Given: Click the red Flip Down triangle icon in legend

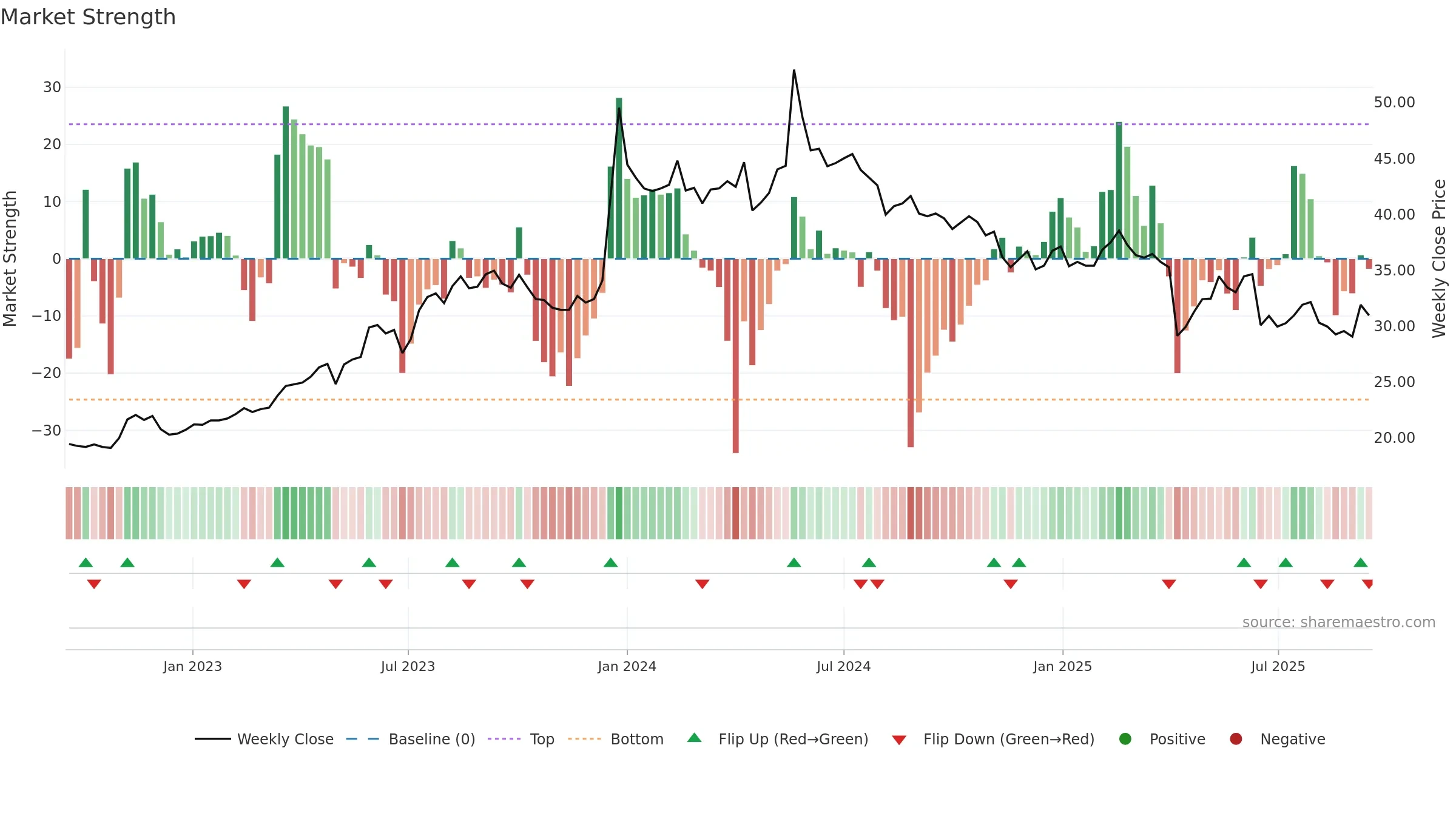Looking at the screenshot, I should point(899,740).
